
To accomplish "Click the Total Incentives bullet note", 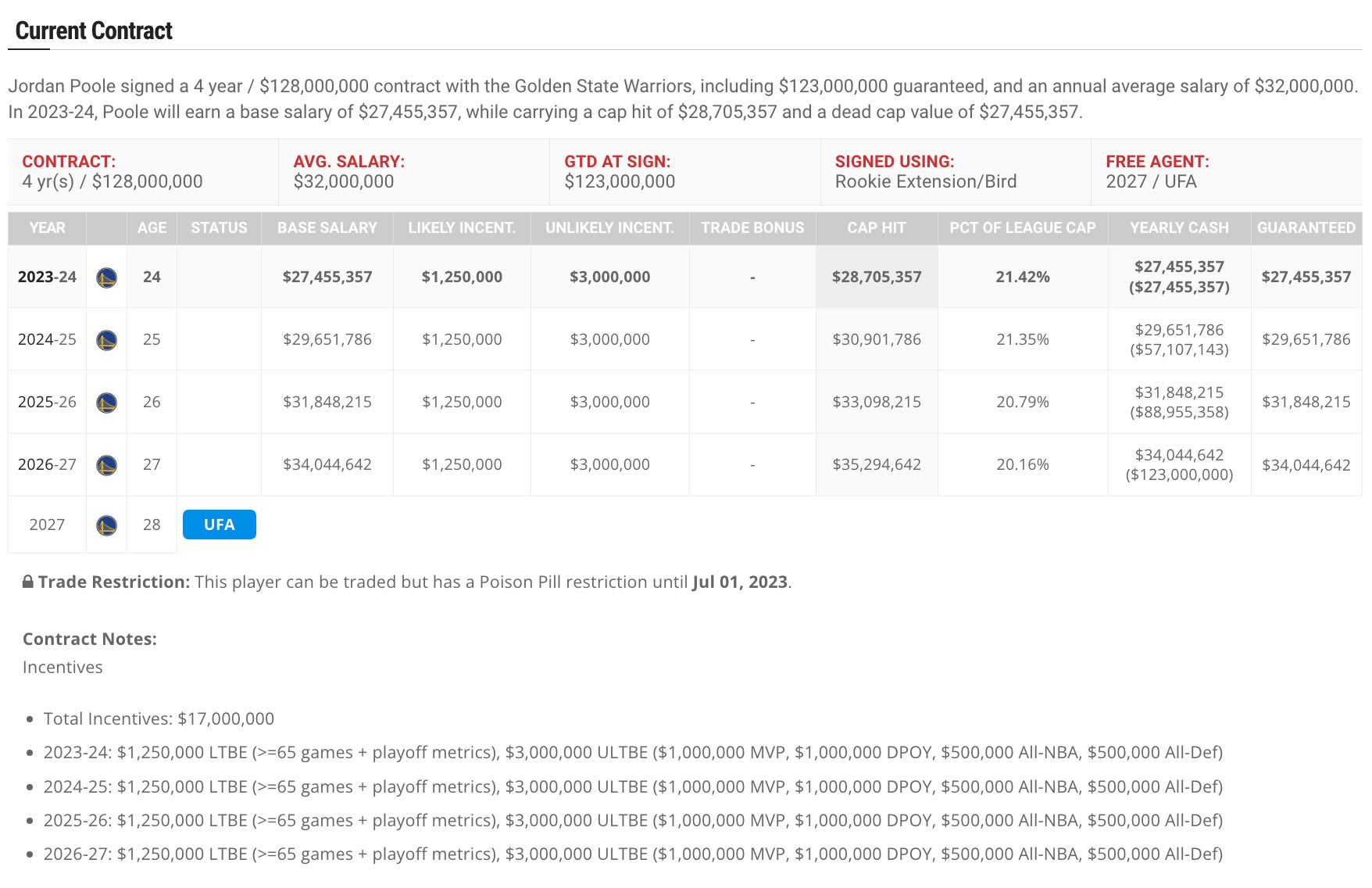I will [x=159, y=718].
